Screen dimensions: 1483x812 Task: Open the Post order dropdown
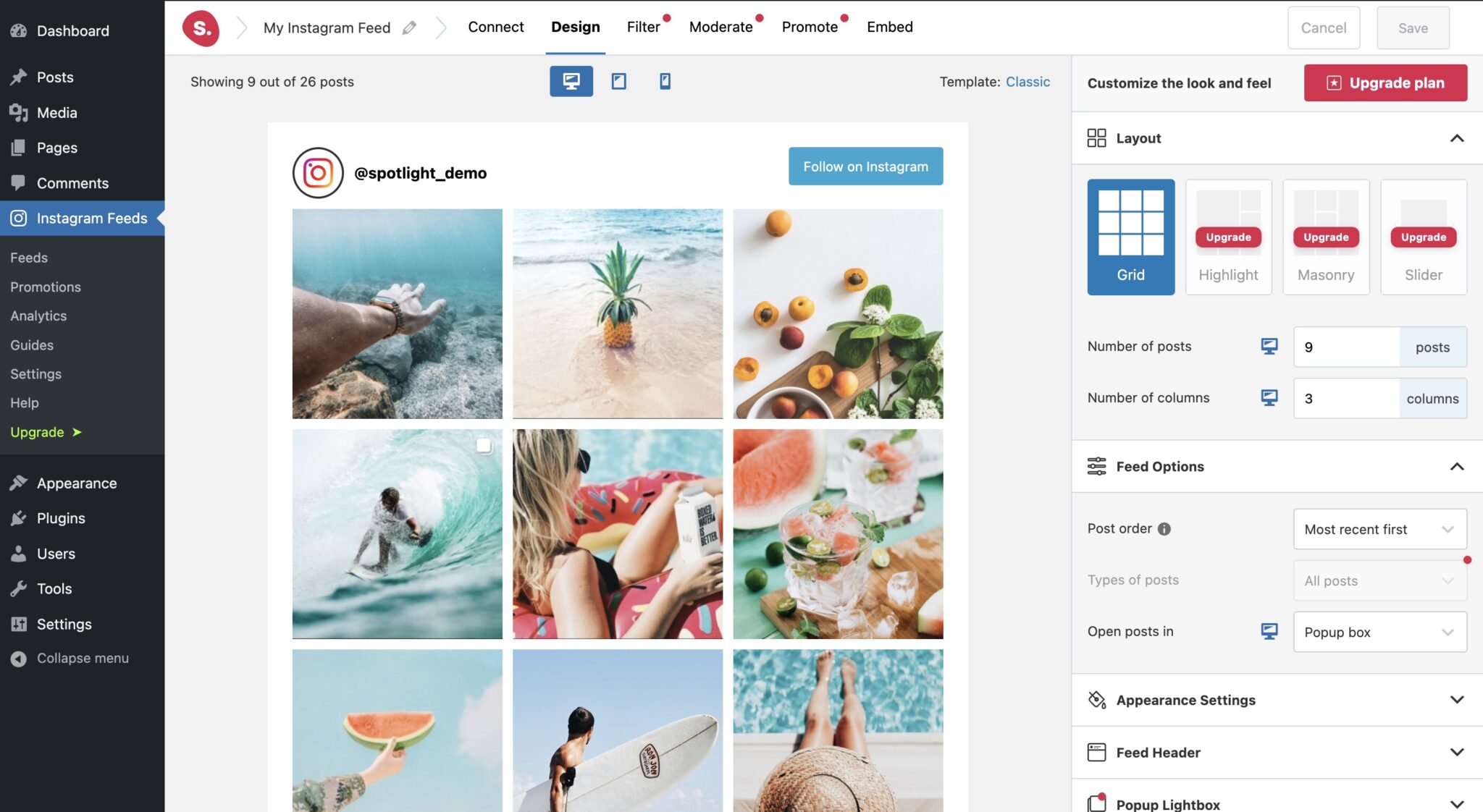(1380, 529)
